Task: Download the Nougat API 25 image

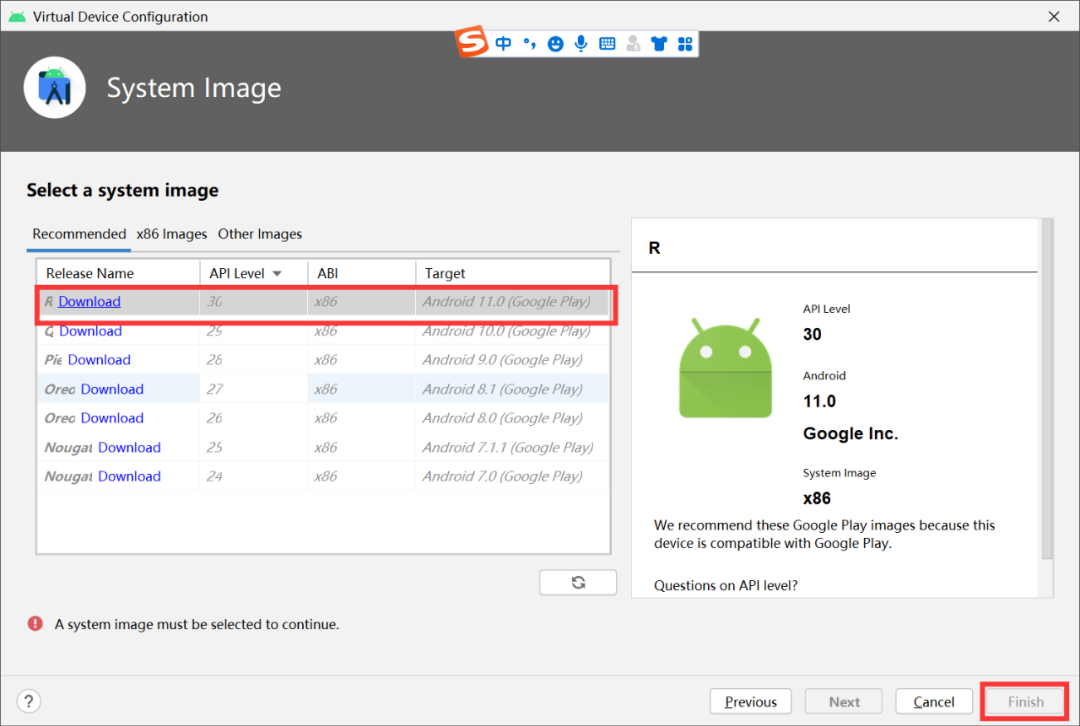Action: [129, 448]
